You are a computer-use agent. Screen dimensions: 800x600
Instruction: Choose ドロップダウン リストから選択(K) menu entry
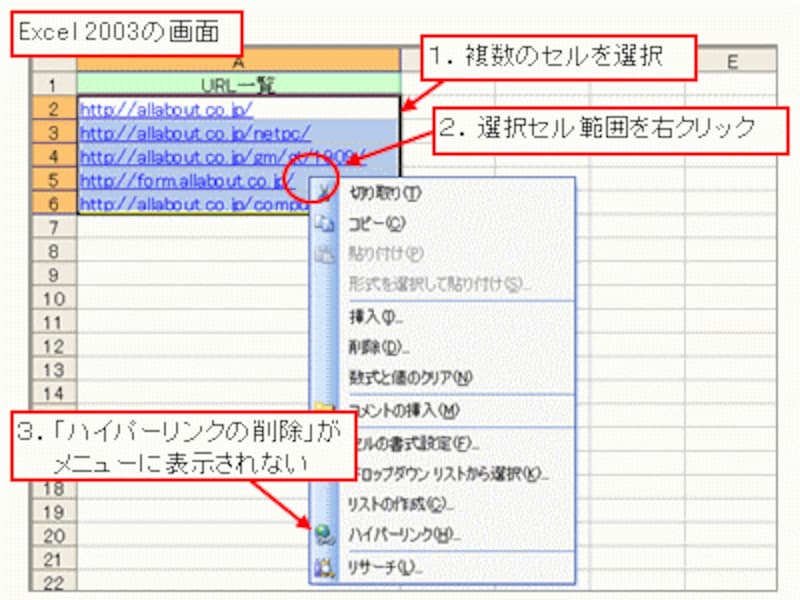451,474
